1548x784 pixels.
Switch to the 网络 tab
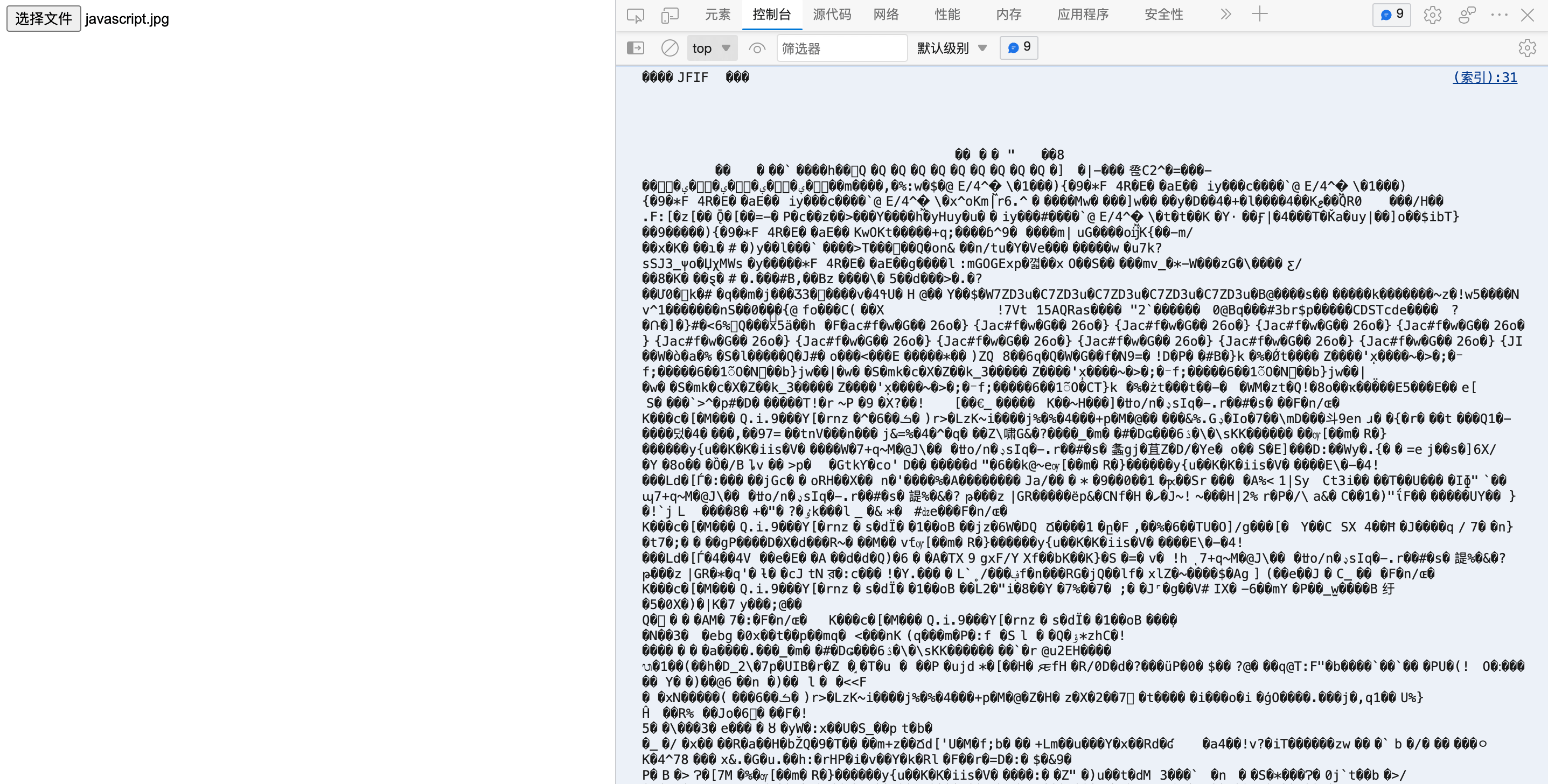(886, 15)
